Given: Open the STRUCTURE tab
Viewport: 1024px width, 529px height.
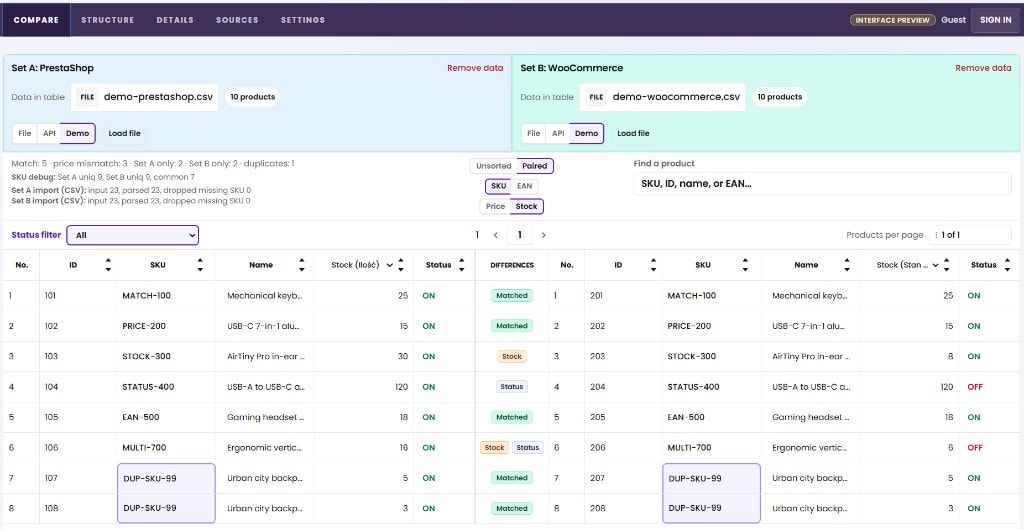Looking at the screenshot, I should [108, 20].
